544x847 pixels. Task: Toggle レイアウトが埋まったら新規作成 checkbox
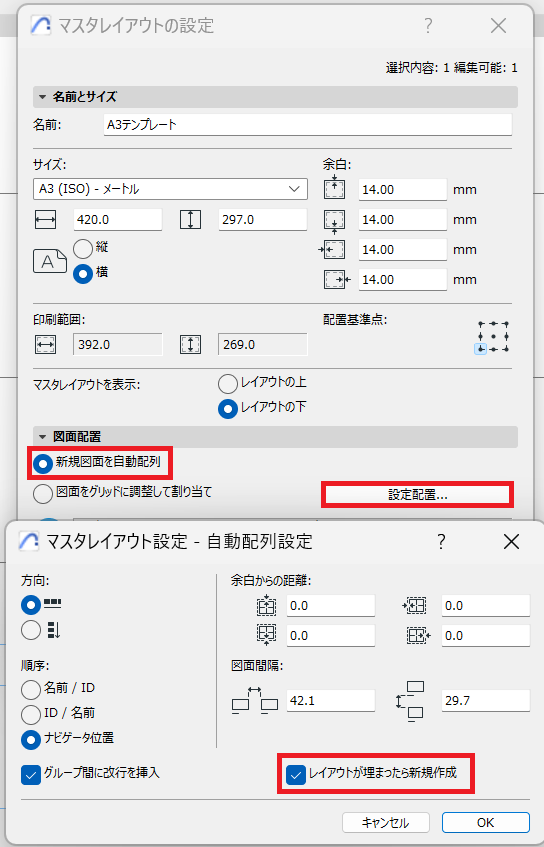pos(295,775)
